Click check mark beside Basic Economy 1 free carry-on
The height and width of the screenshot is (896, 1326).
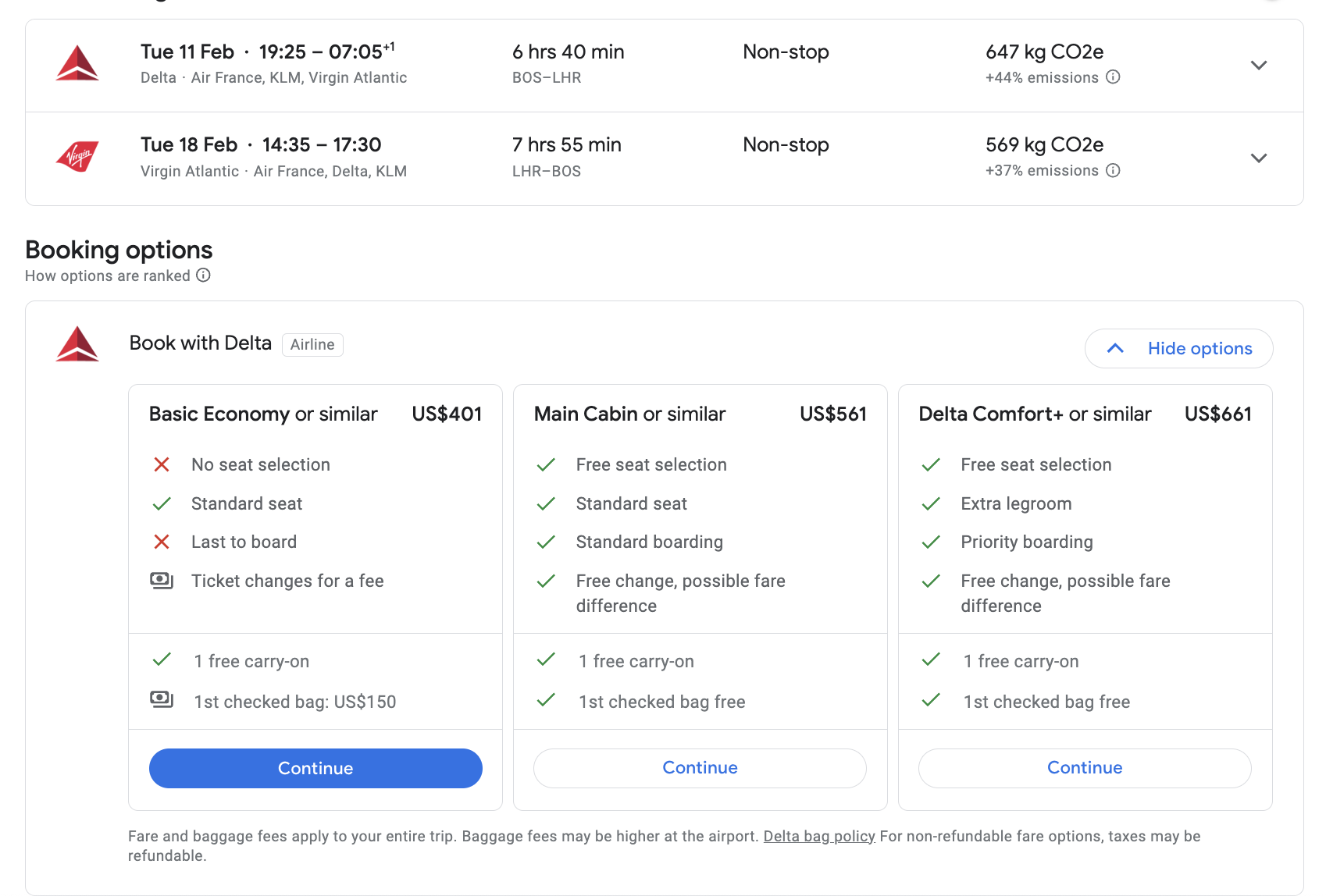162,660
